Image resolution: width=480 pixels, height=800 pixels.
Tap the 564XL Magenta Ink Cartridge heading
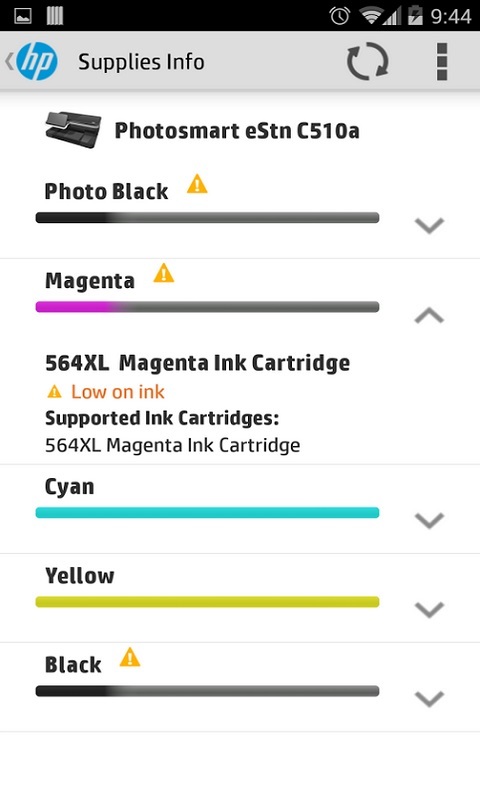tap(197, 363)
